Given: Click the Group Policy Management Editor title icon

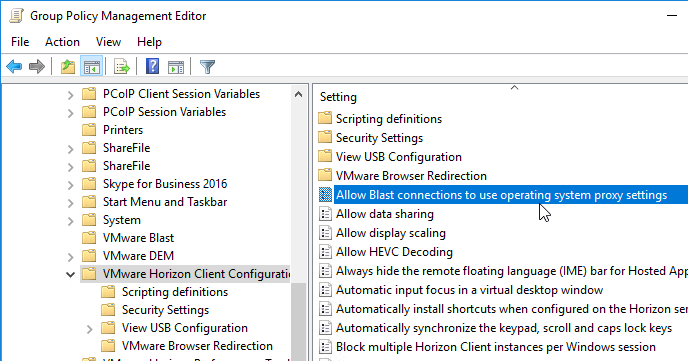Looking at the screenshot, I should (x=16, y=16).
